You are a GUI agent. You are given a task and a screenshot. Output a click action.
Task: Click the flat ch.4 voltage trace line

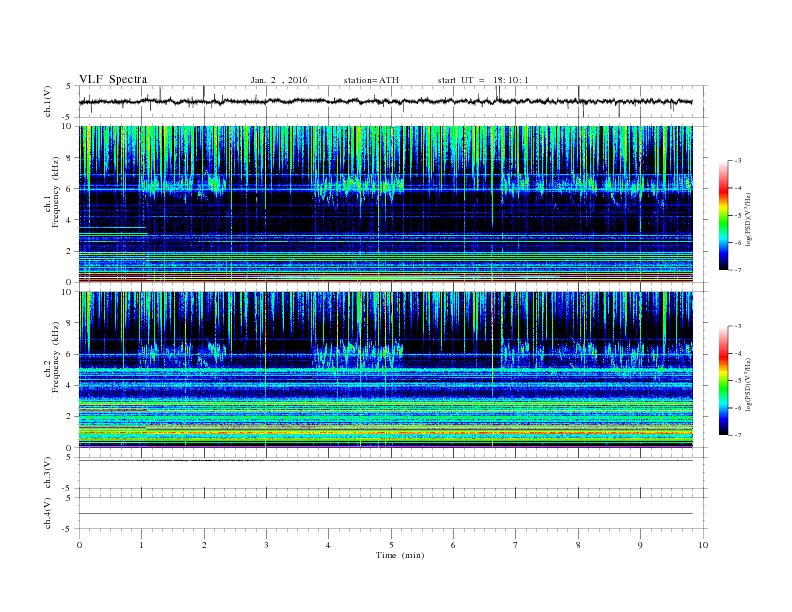pos(386,514)
